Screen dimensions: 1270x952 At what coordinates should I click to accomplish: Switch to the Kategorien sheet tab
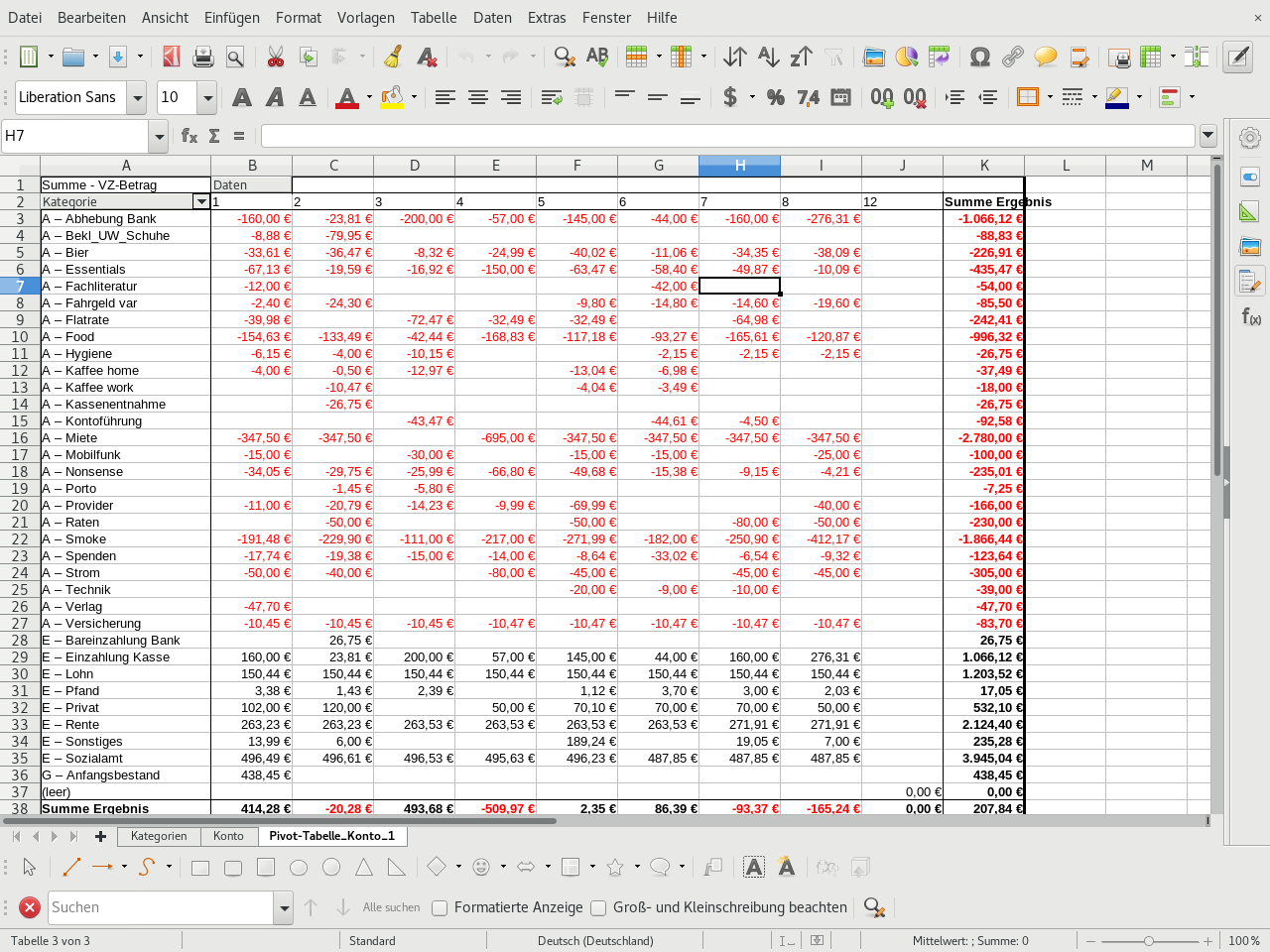tap(159, 836)
